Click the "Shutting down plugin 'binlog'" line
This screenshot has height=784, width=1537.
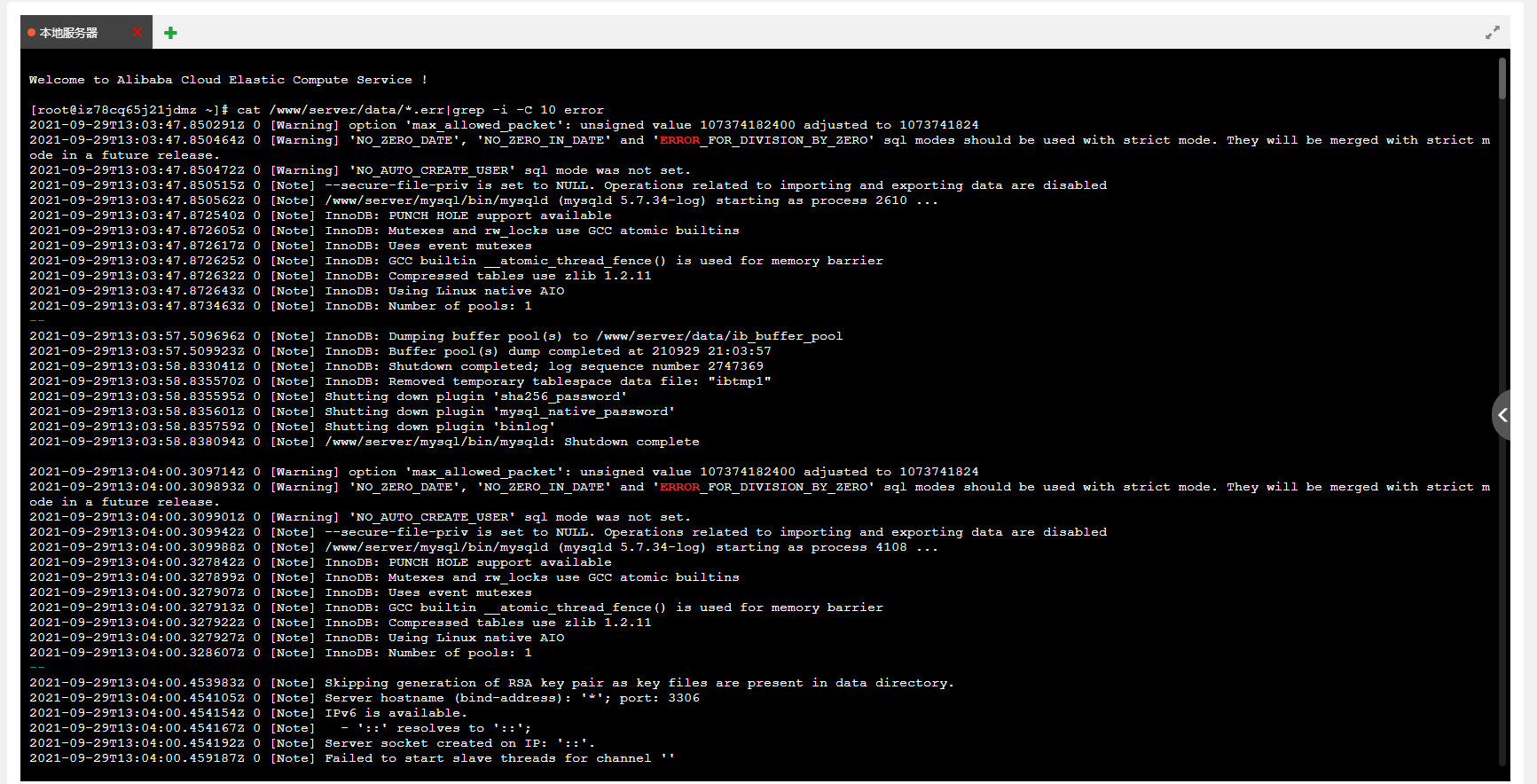292,427
